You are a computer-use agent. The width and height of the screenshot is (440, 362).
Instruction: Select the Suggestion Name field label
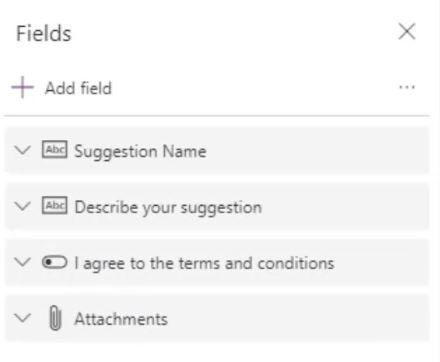click(x=140, y=152)
